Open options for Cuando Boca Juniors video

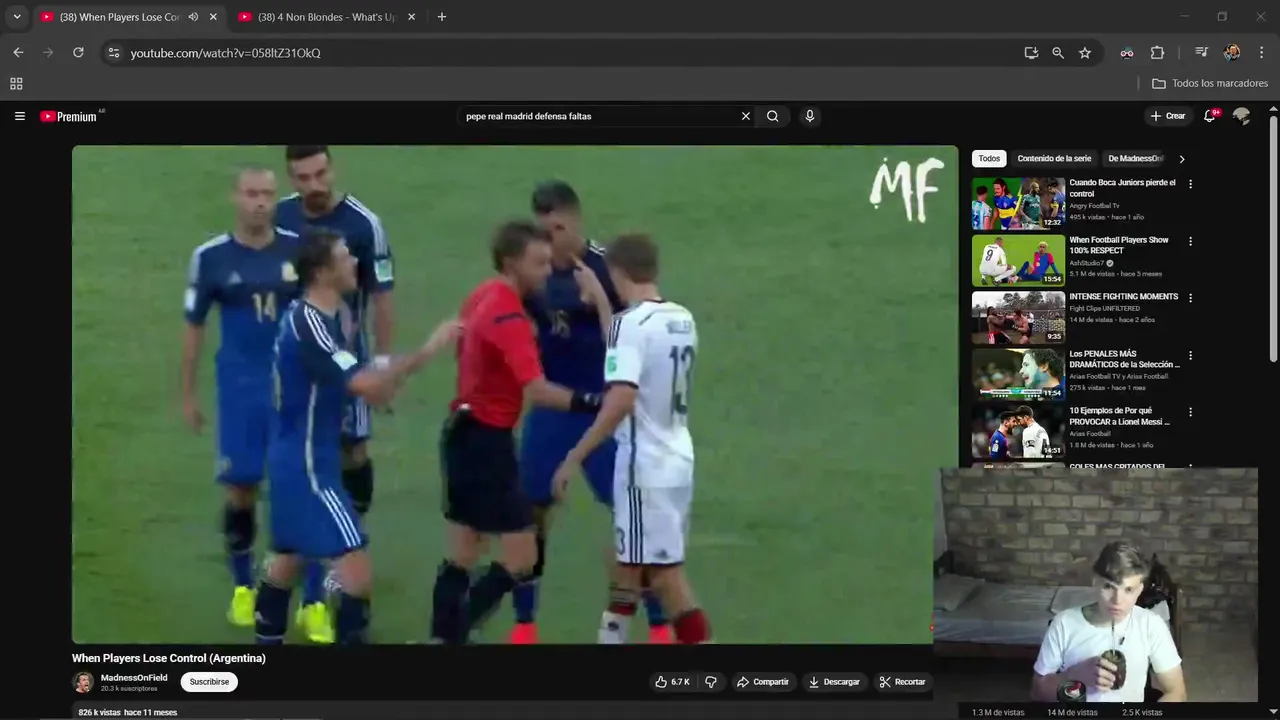point(1190,184)
